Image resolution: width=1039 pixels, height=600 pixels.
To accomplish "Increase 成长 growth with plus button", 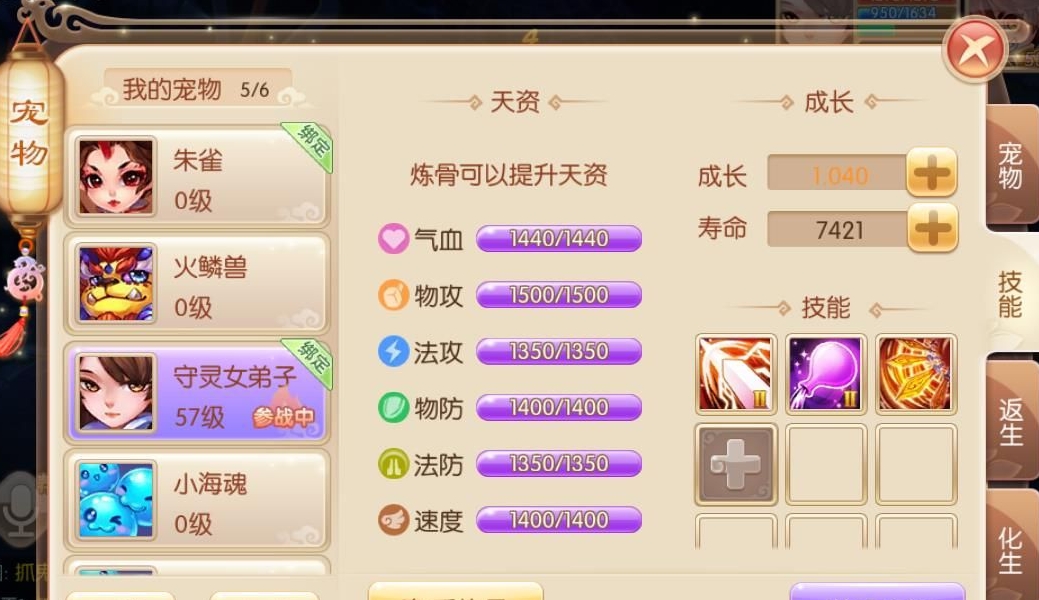I will [932, 172].
